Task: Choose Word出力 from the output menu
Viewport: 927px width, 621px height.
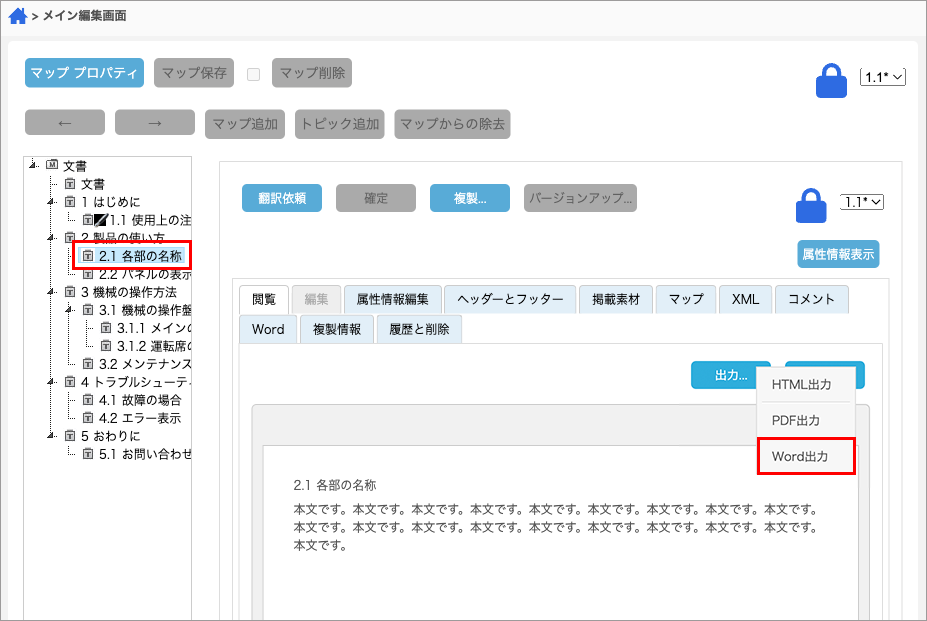Action: (806, 457)
